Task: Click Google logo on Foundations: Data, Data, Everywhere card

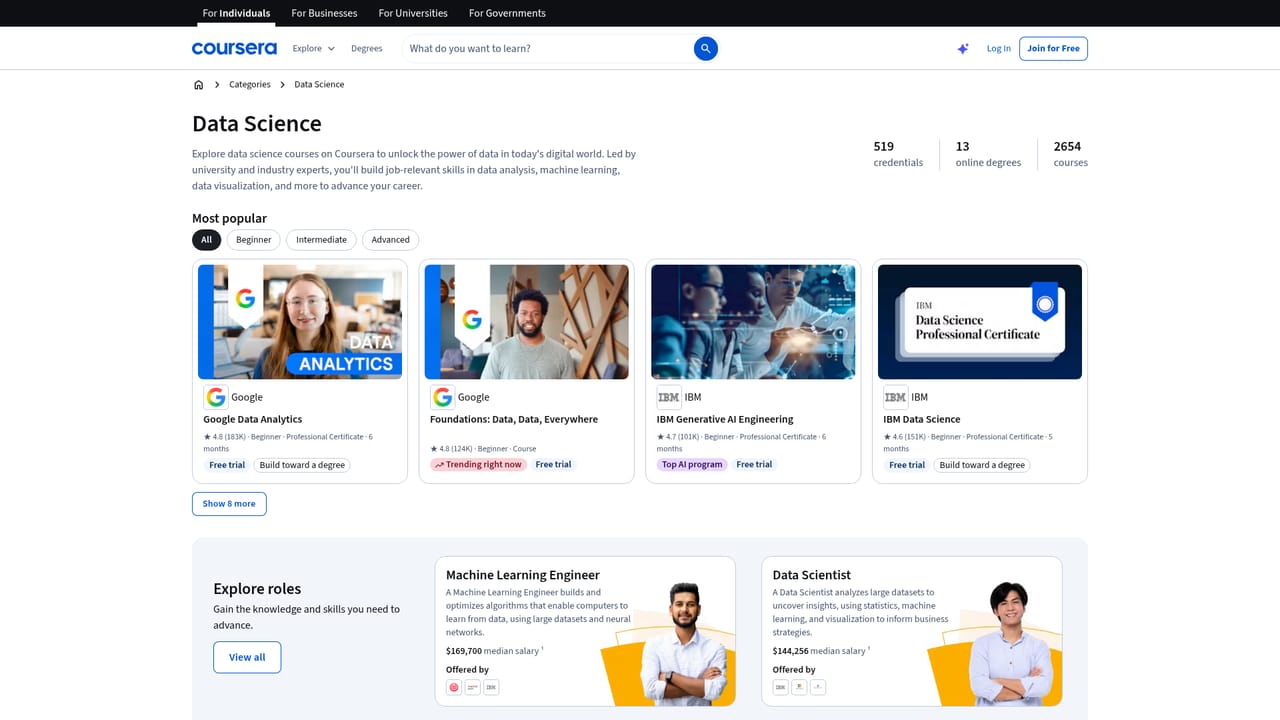Action: (443, 397)
